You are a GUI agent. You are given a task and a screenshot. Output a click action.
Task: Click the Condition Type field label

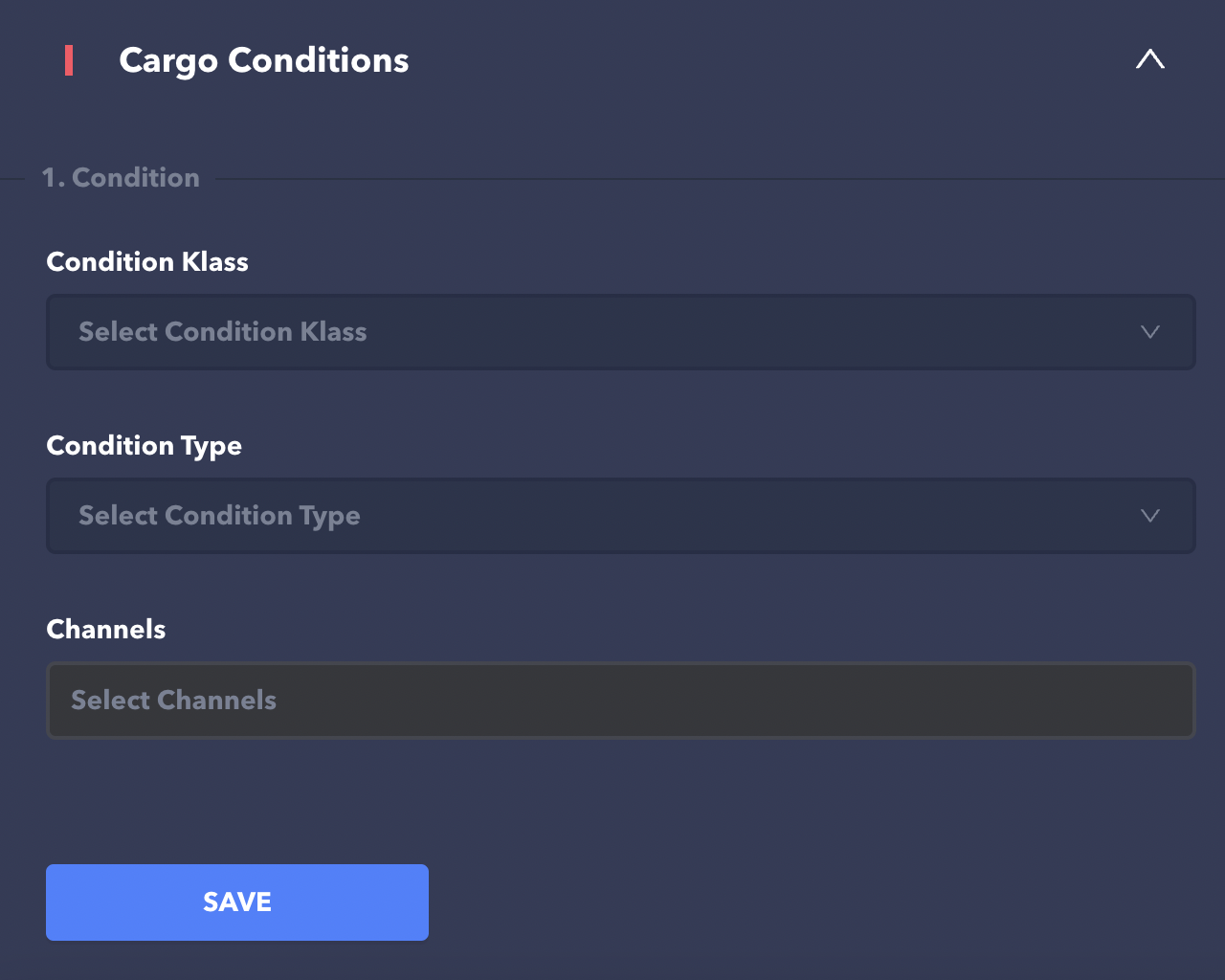point(144,446)
